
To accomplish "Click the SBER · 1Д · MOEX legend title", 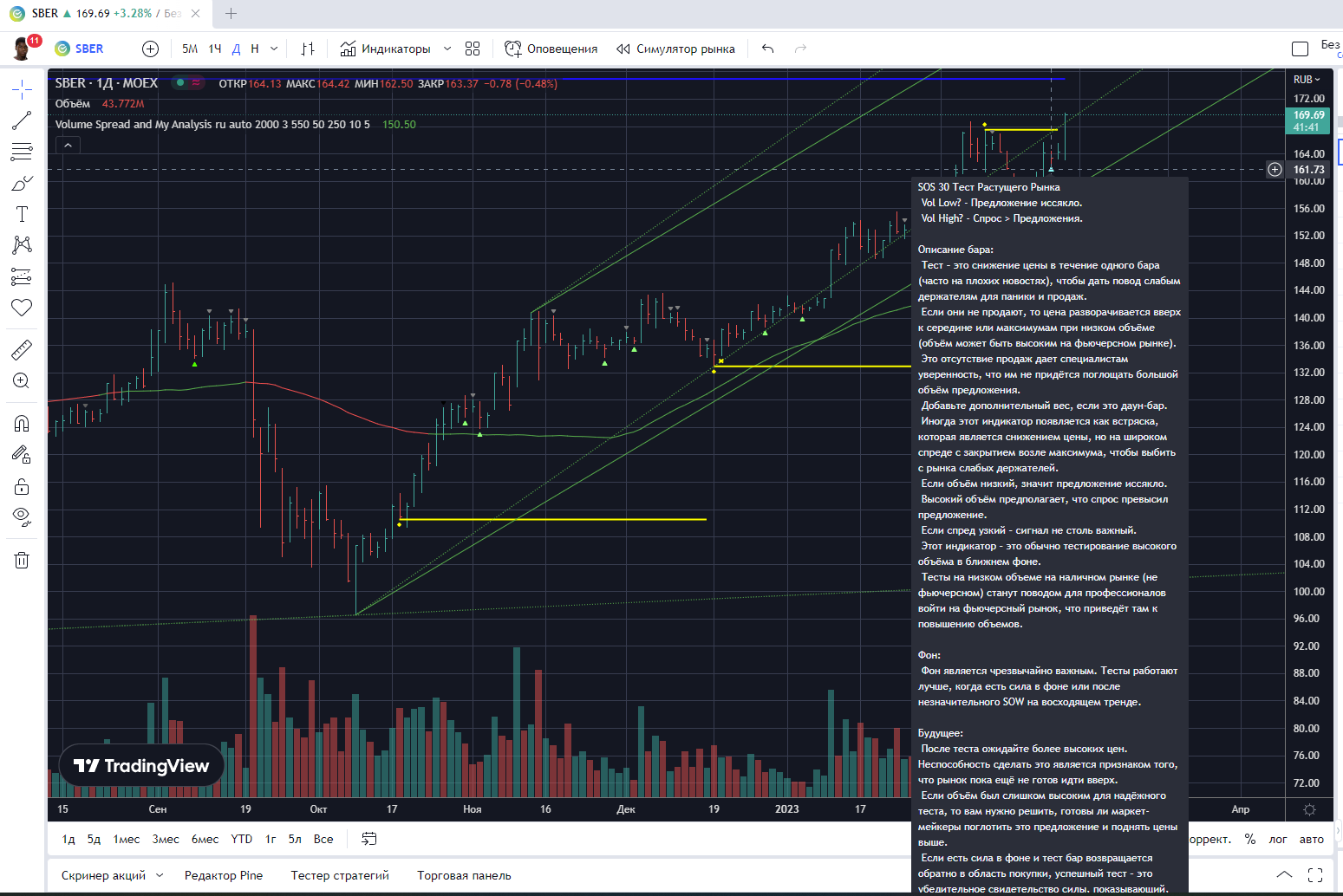I will click(x=107, y=83).
